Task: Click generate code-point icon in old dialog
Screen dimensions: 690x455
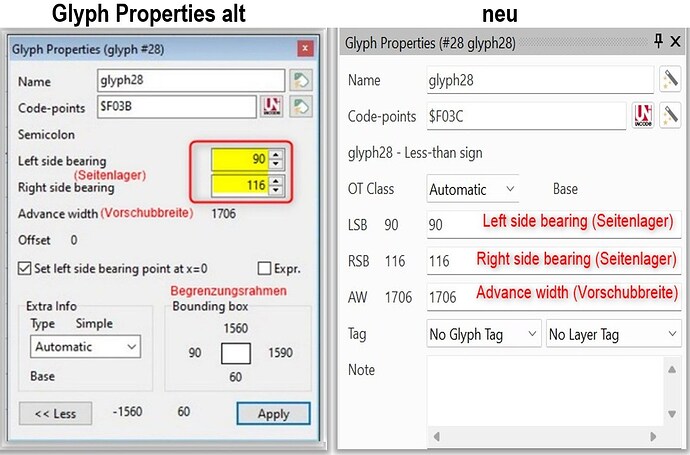Action: point(300,107)
